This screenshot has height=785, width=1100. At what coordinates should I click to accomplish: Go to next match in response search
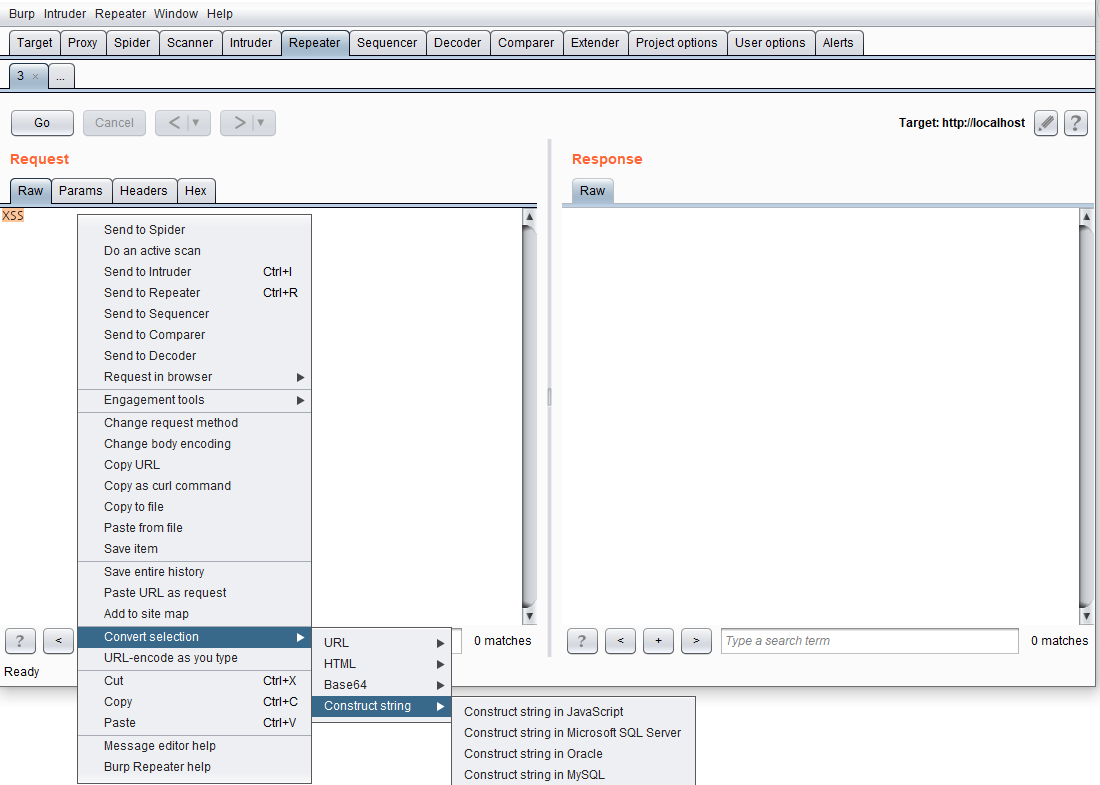696,640
